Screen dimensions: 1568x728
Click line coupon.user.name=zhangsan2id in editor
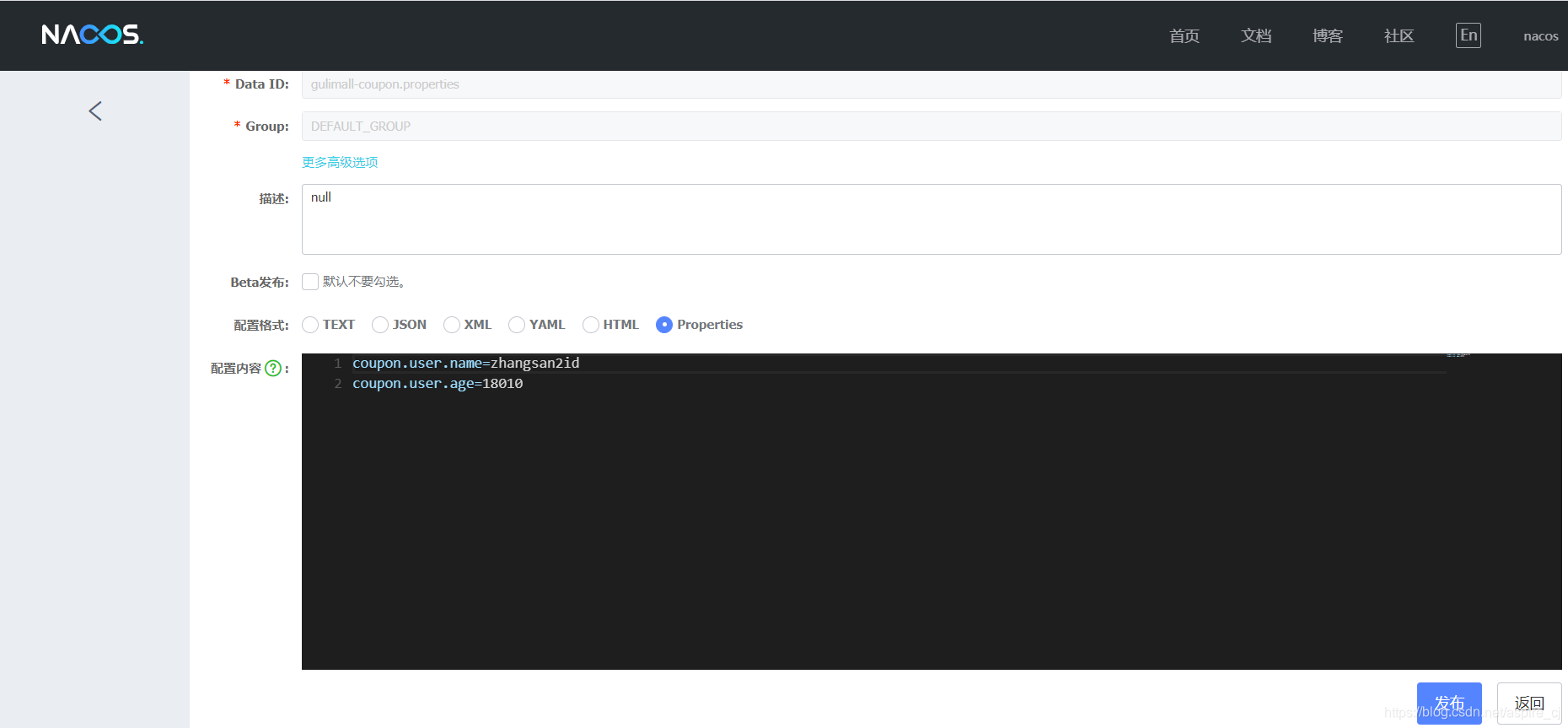tap(466, 363)
